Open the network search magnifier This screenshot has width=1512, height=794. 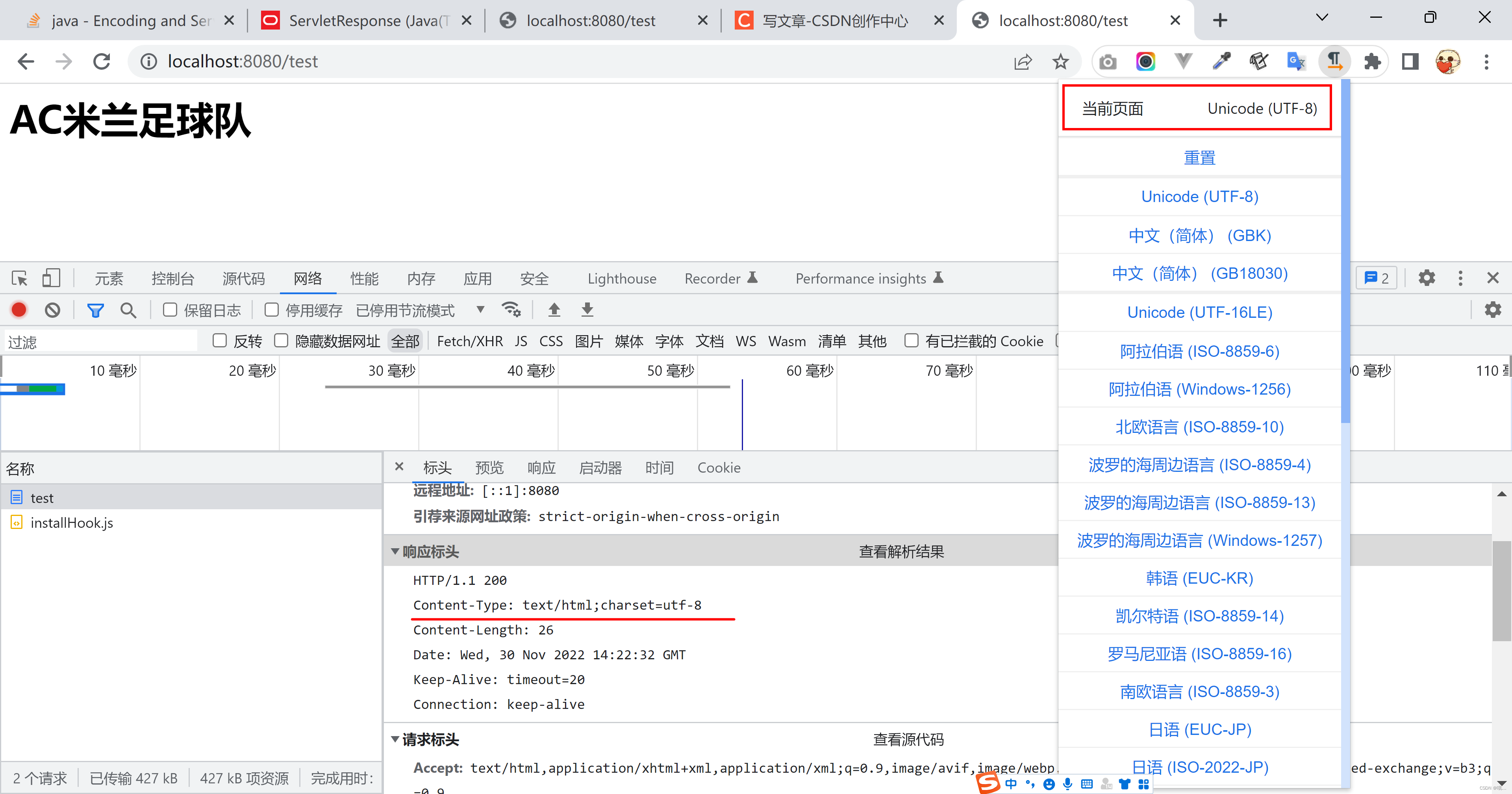click(128, 310)
